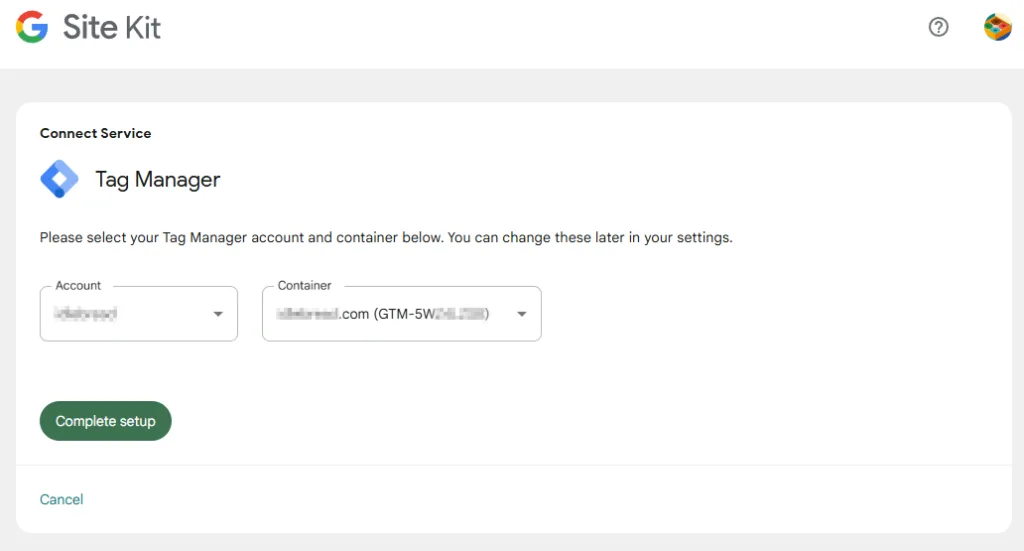The width and height of the screenshot is (1024, 551).
Task: Click the Site Kit title text
Action: (x=112, y=27)
